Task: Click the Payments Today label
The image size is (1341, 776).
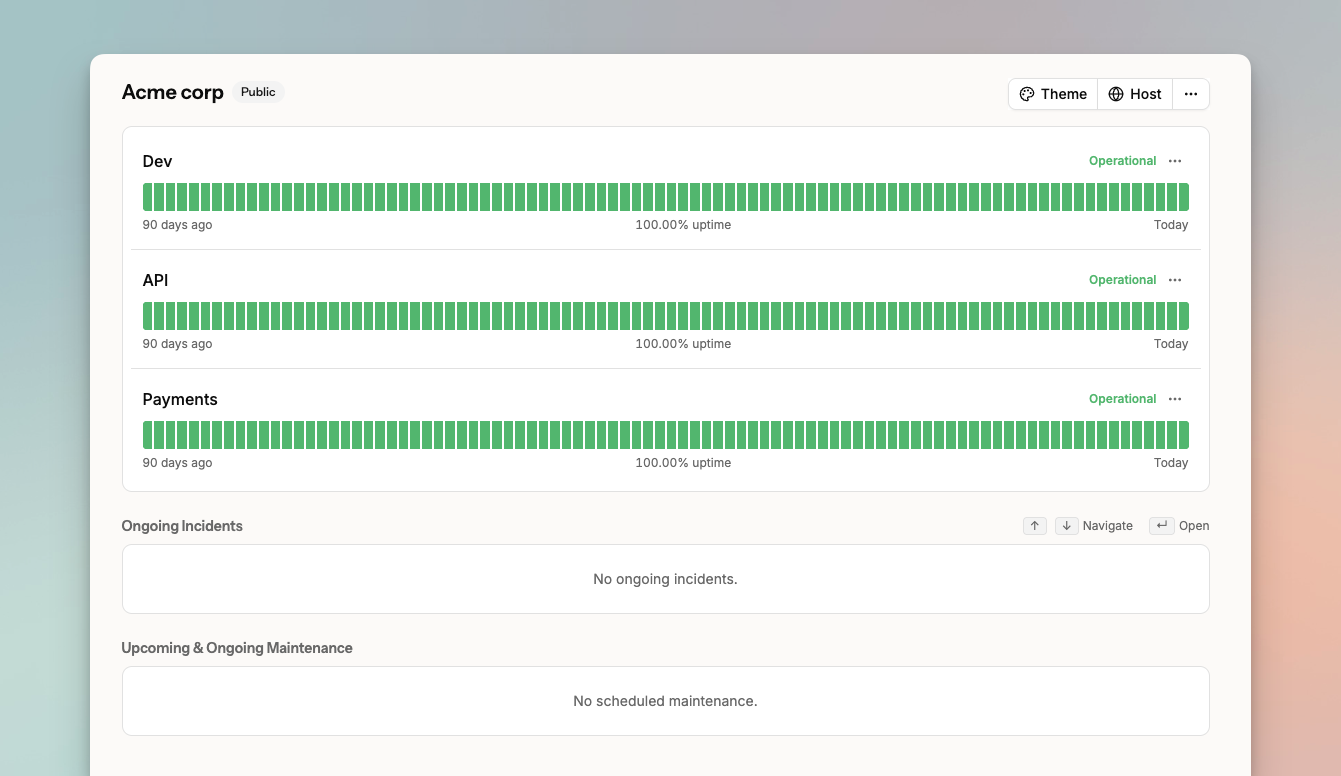Action: 1171,463
